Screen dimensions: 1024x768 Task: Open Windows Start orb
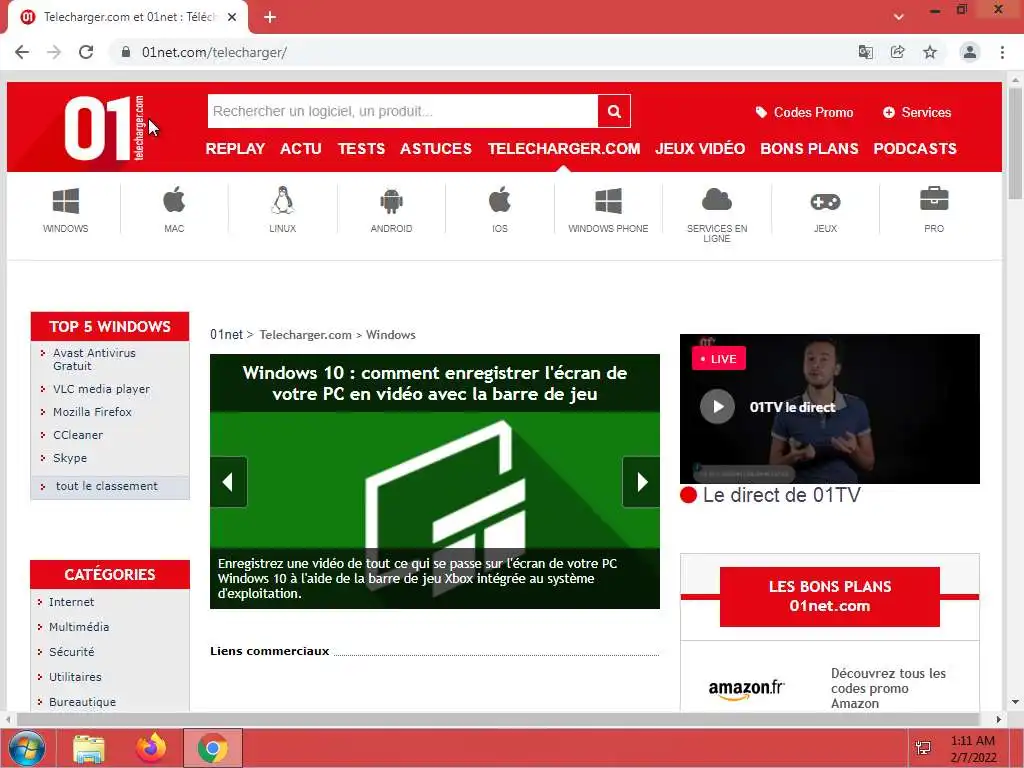coord(27,748)
